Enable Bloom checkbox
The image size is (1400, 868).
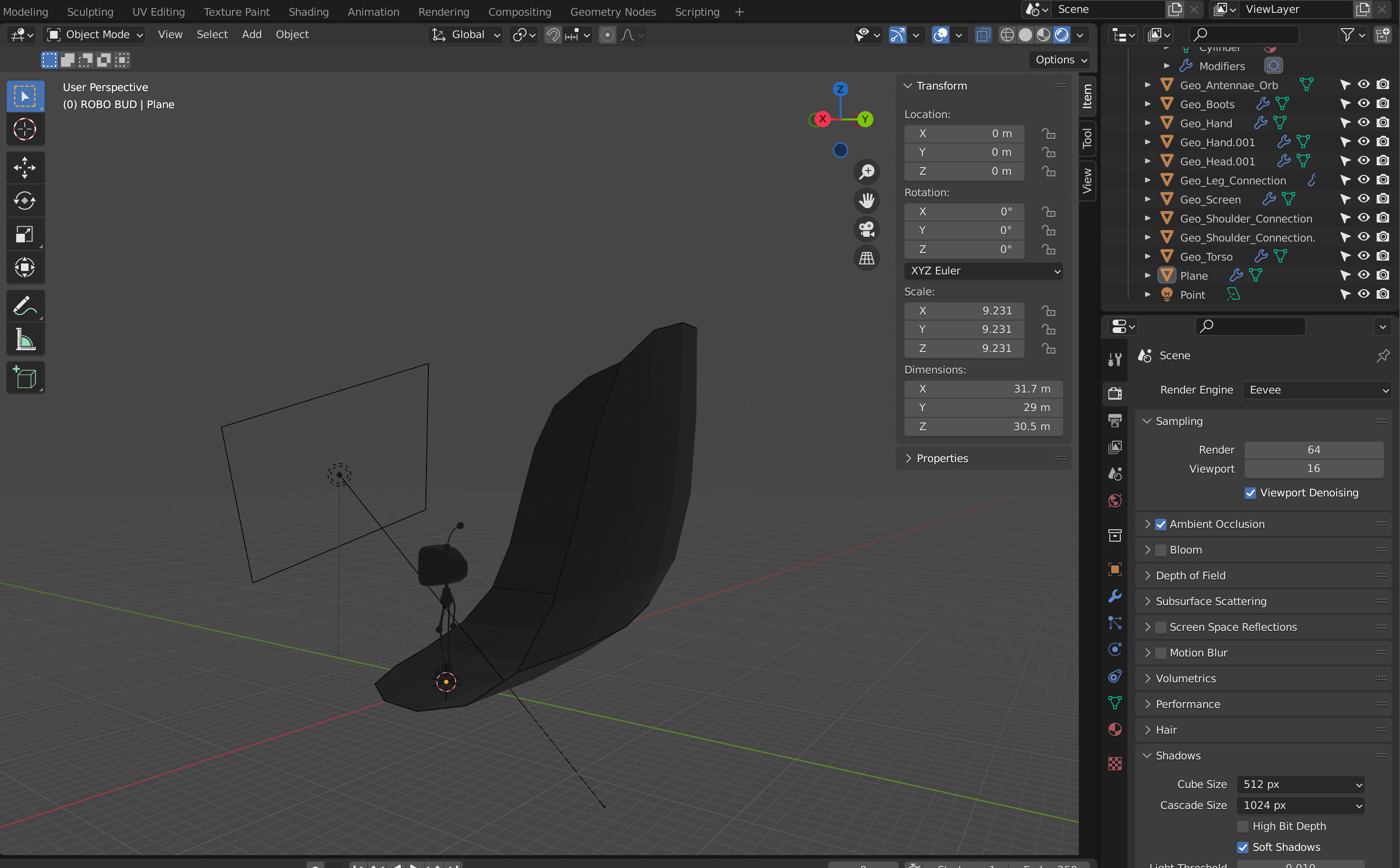(x=1160, y=550)
